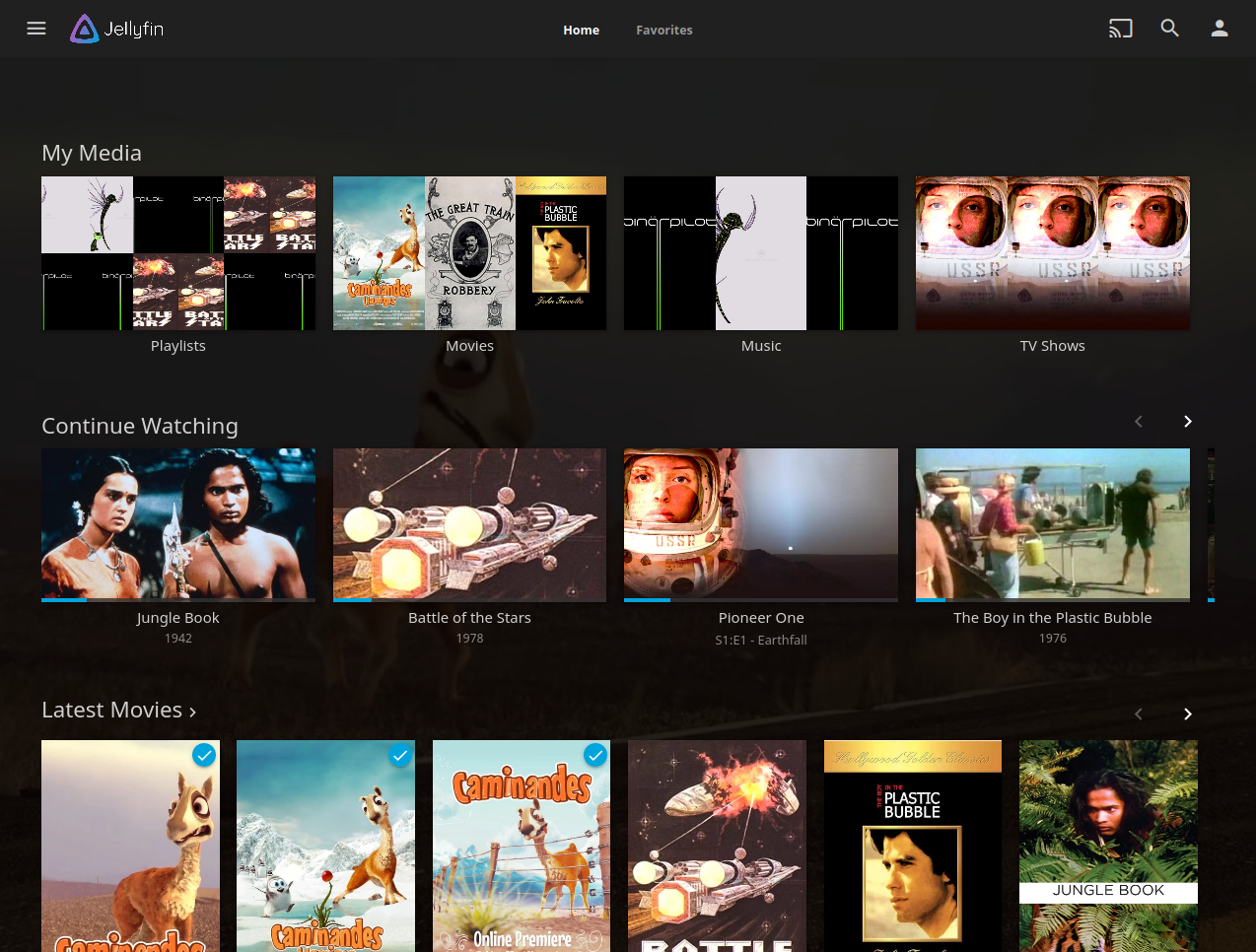Resume The Boy in the Plastic Bubble thumbnail

point(1053,525)
